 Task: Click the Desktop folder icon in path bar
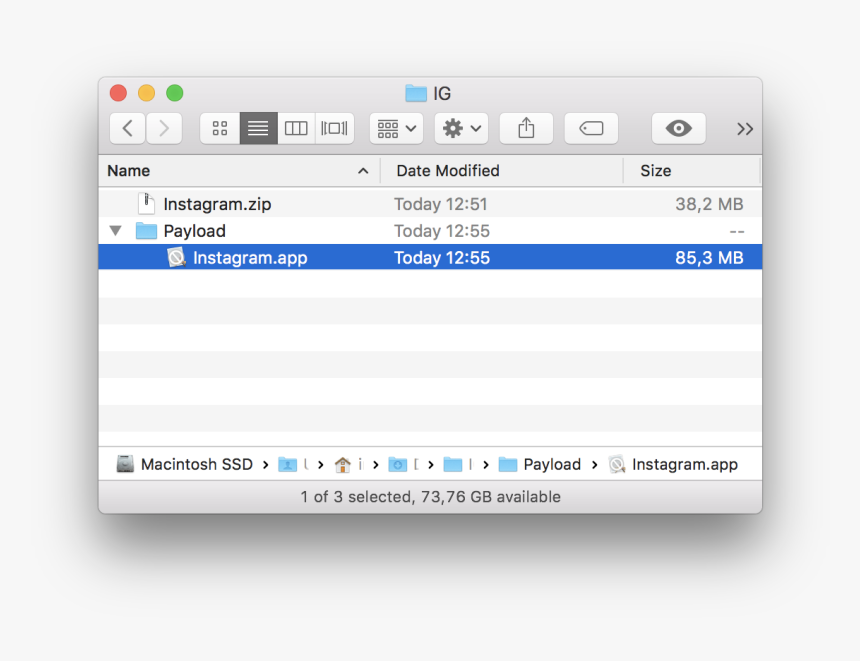[x=397, y=465]
